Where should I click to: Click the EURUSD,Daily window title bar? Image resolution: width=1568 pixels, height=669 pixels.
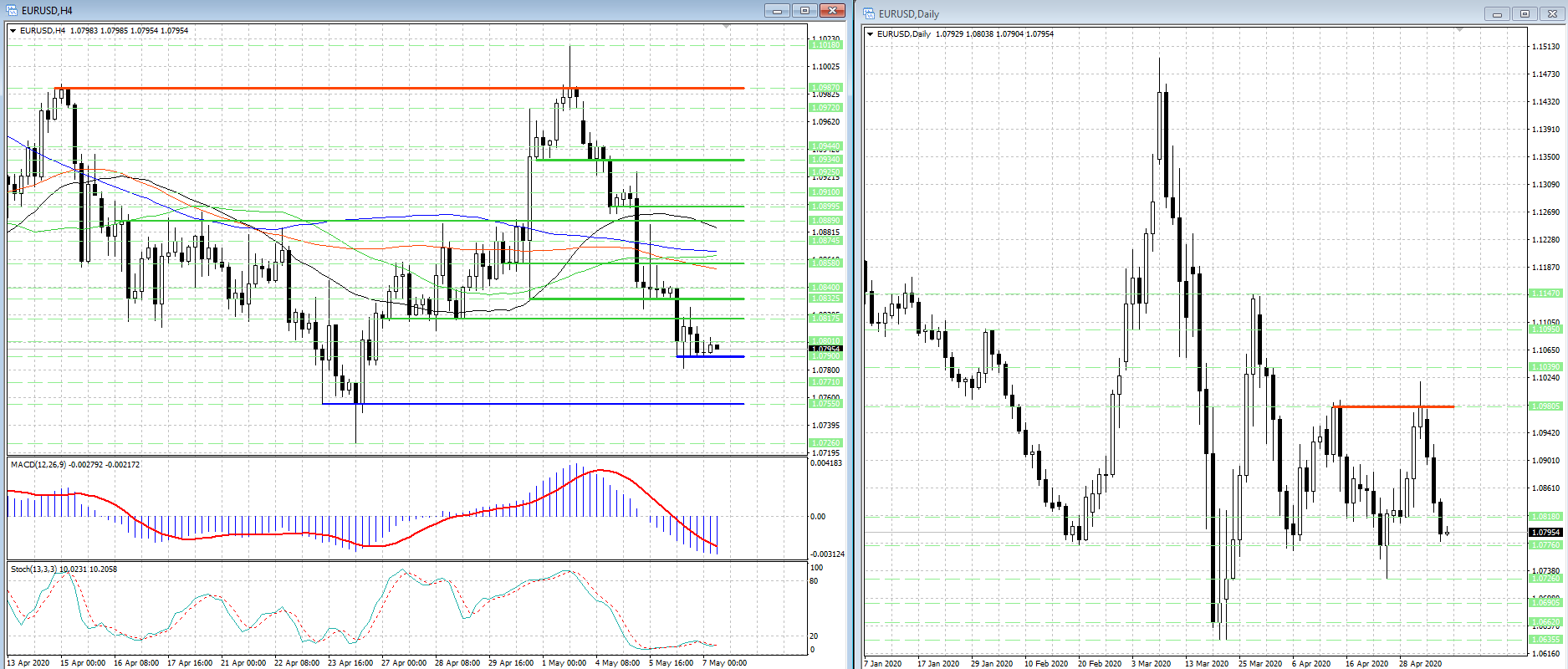click(1171, 14)
